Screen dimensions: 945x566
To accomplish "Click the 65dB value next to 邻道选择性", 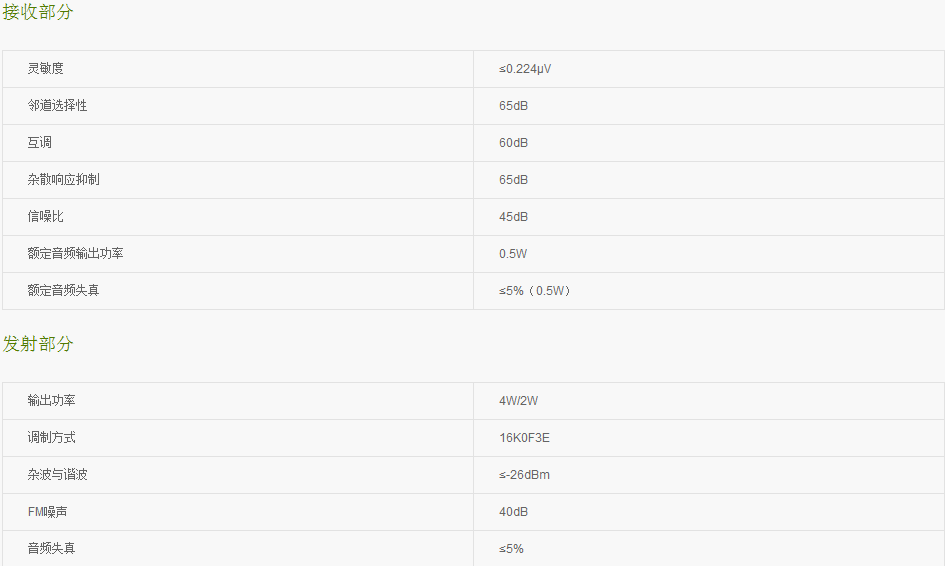I will (513, 106).
